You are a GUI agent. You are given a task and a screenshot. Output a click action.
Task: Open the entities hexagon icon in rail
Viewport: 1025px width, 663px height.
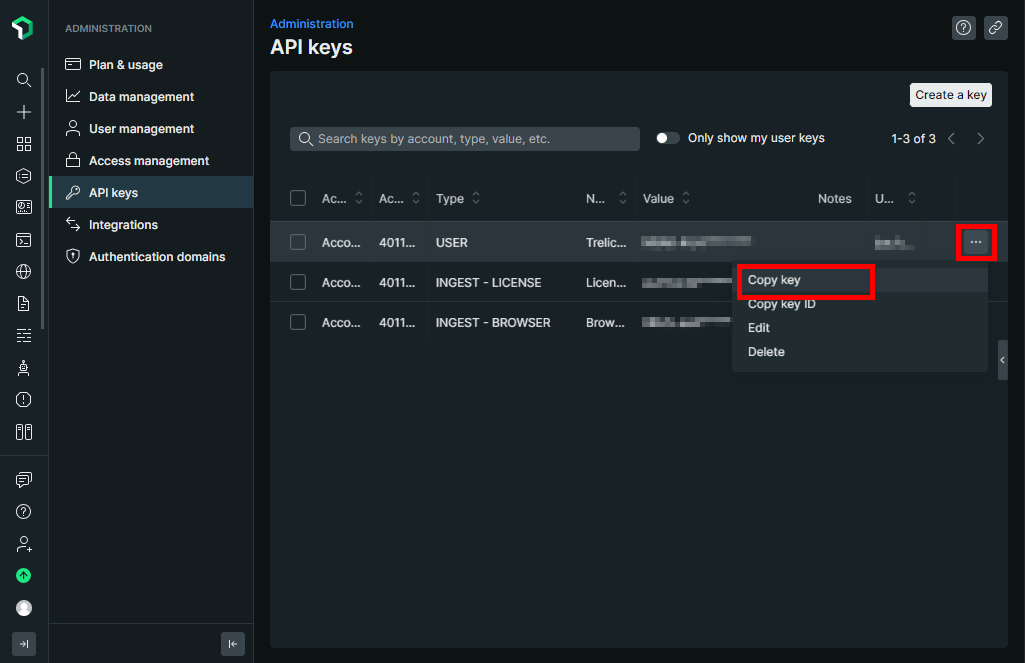click(24, 176)
